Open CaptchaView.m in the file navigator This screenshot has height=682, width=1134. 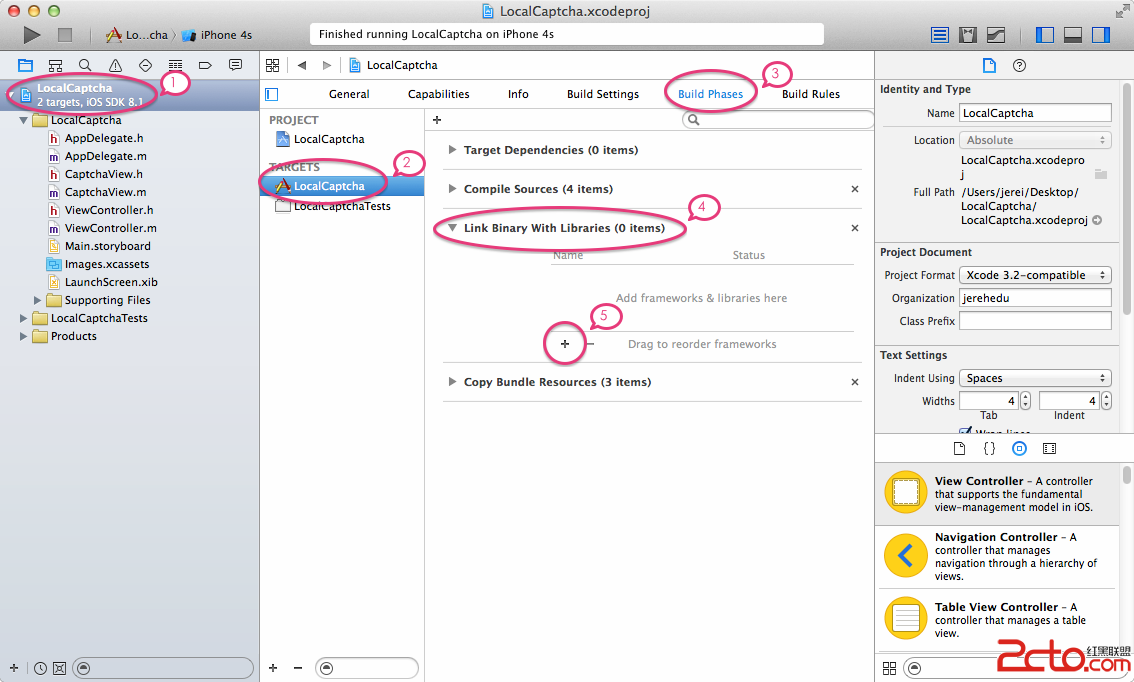click(x=105, y=192)
